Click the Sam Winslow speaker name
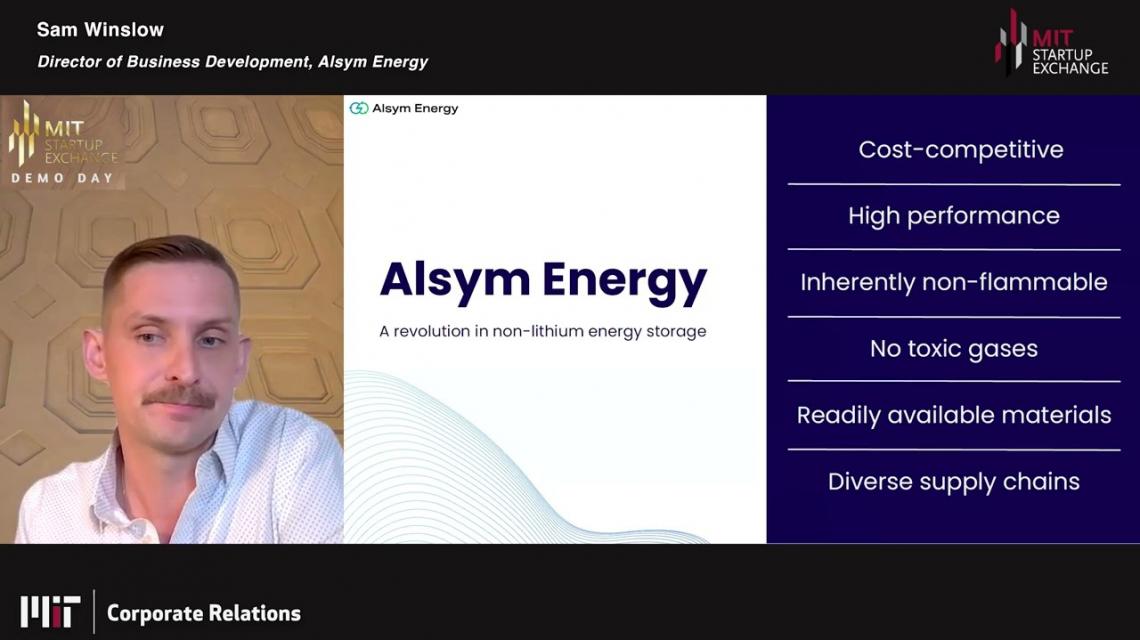Image resolution: width=1140 pixels, height=640 pixels. (100, 30)
